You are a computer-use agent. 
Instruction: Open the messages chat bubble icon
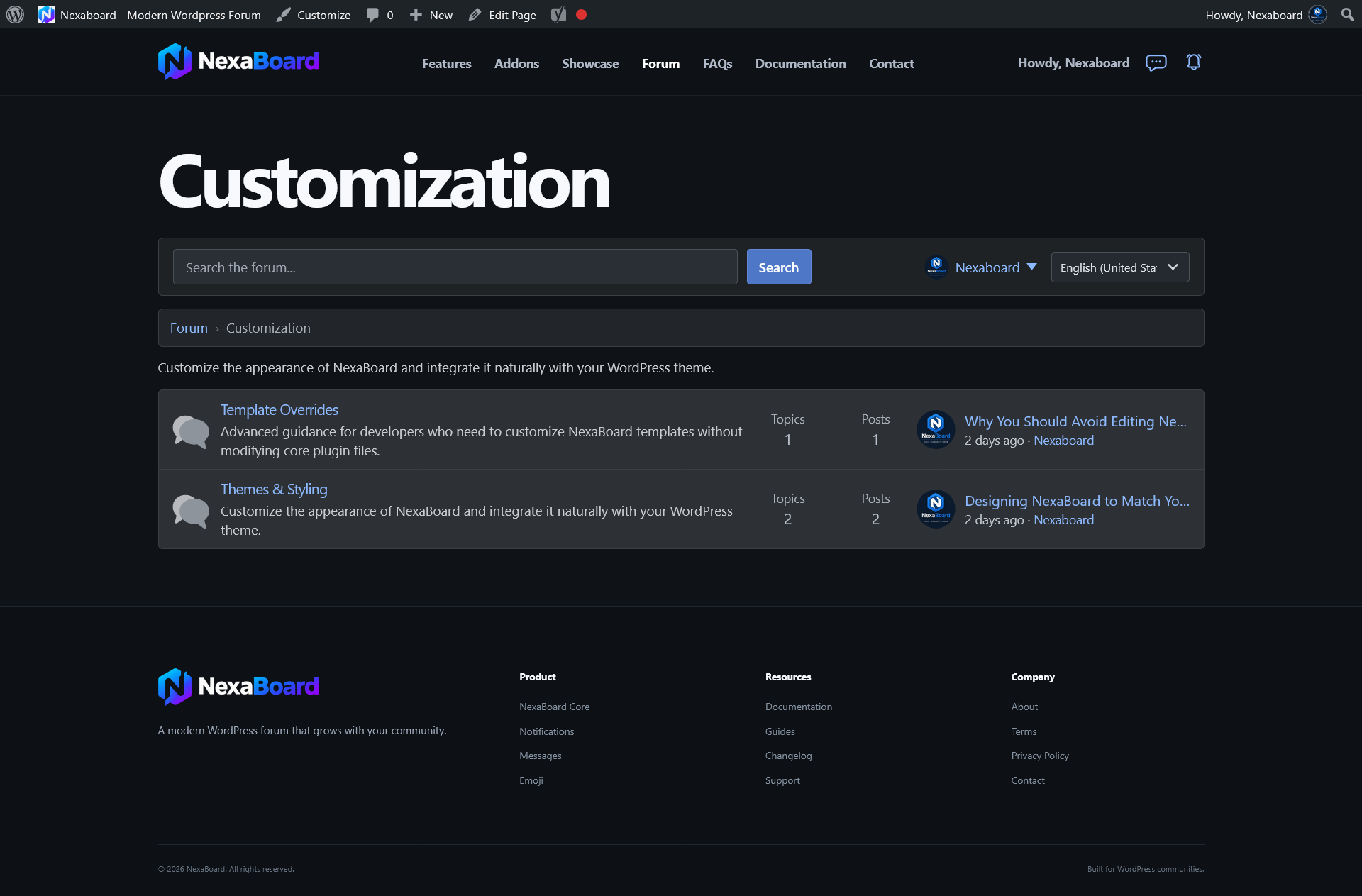[x=1156, y=63]
